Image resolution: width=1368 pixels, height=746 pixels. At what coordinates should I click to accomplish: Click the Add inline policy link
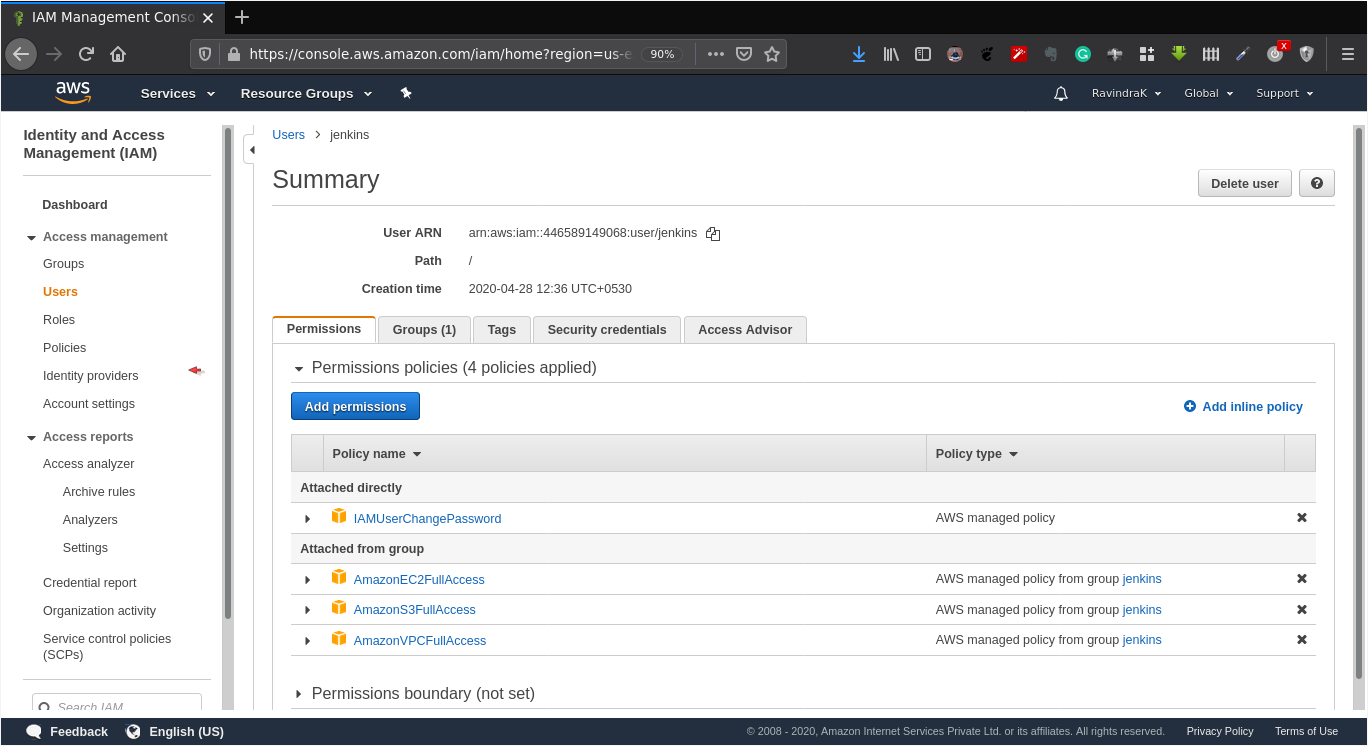[x=1243, y=407]
